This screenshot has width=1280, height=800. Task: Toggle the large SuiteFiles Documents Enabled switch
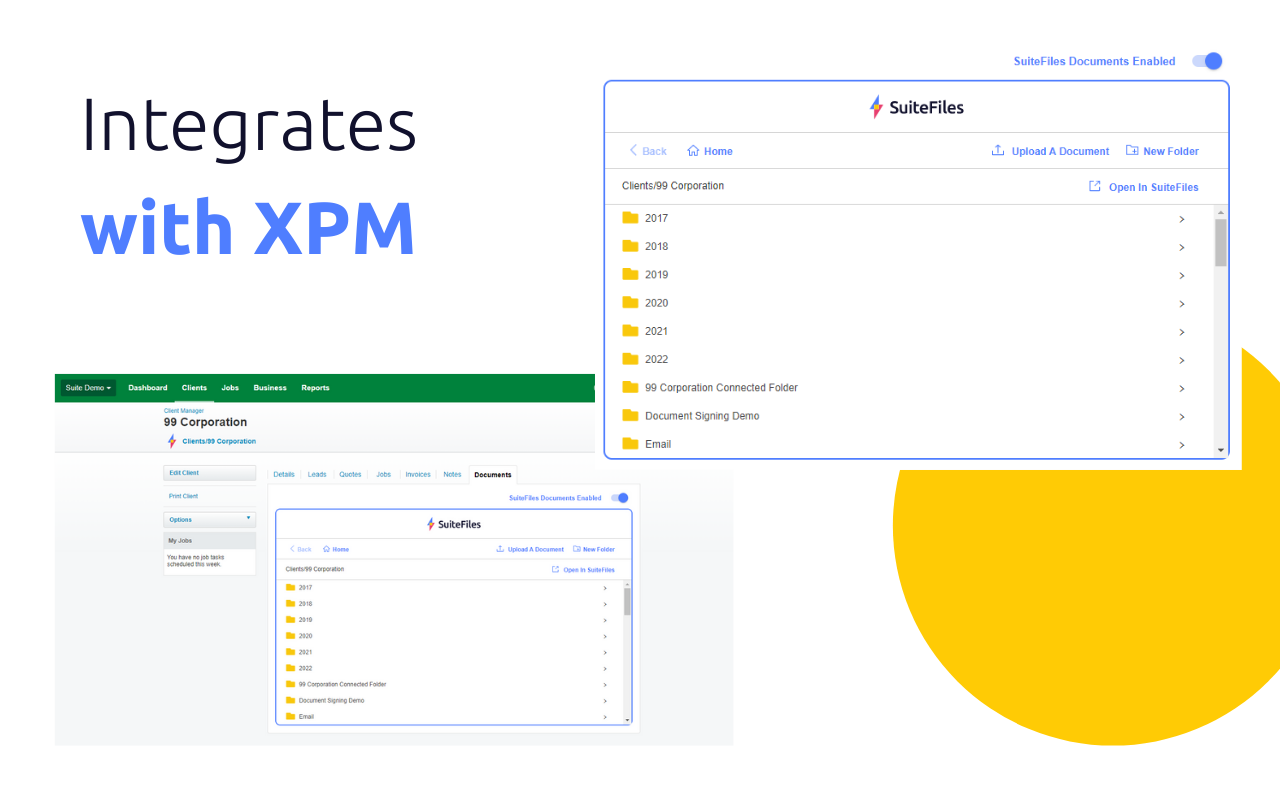1208,61
